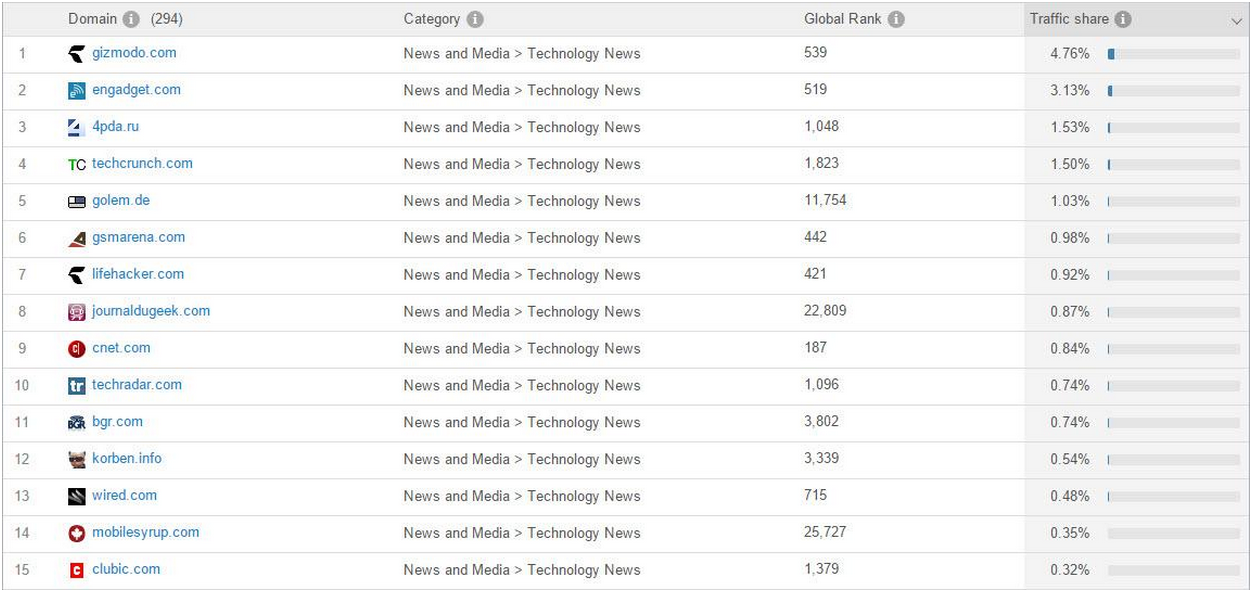This screenshot has width=1250, height=590.
Task: Click row number 15
Action: (22, 570)
